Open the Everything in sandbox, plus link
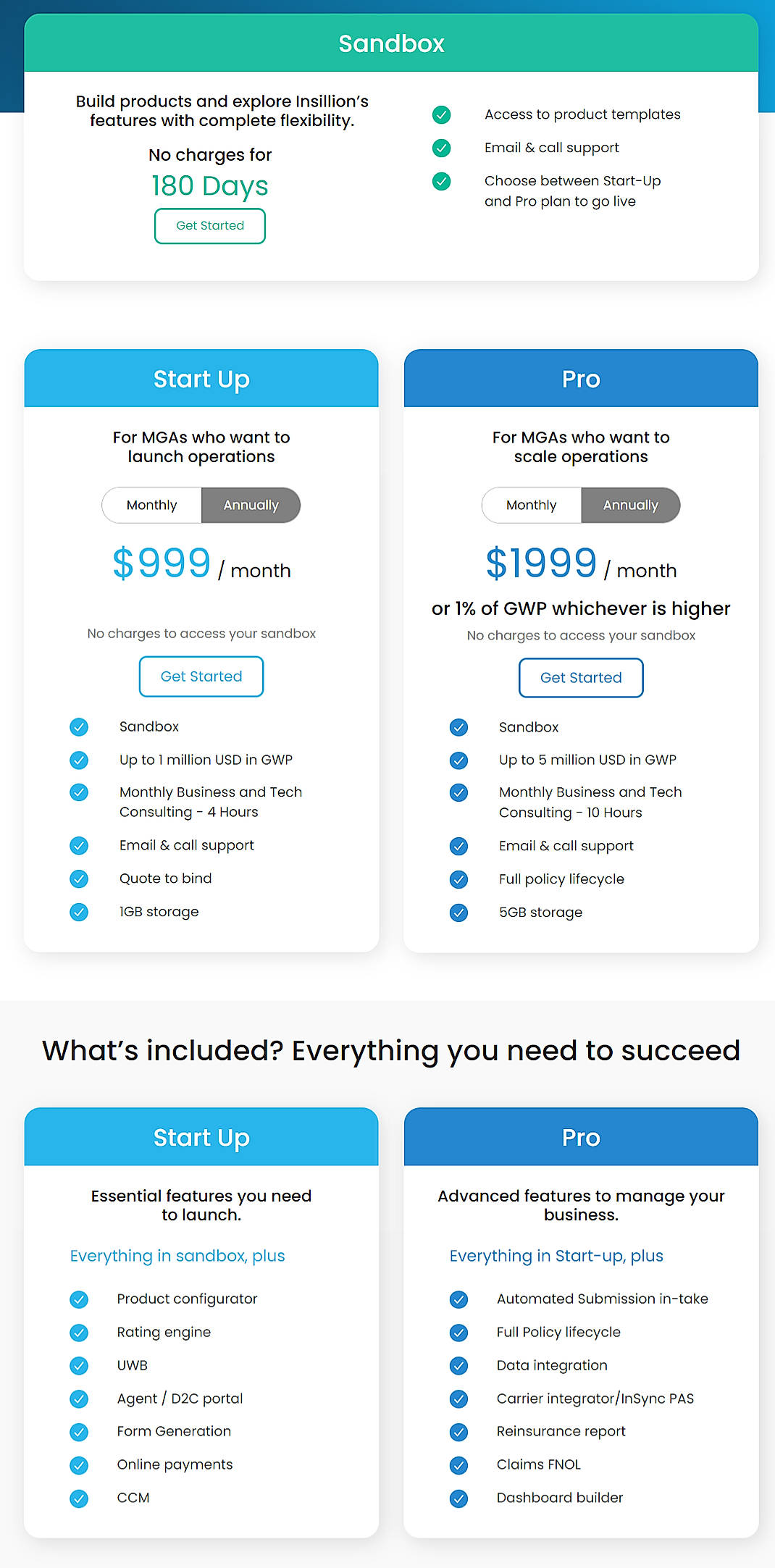The image size is (775, 1568). [x=177, y=1255]
